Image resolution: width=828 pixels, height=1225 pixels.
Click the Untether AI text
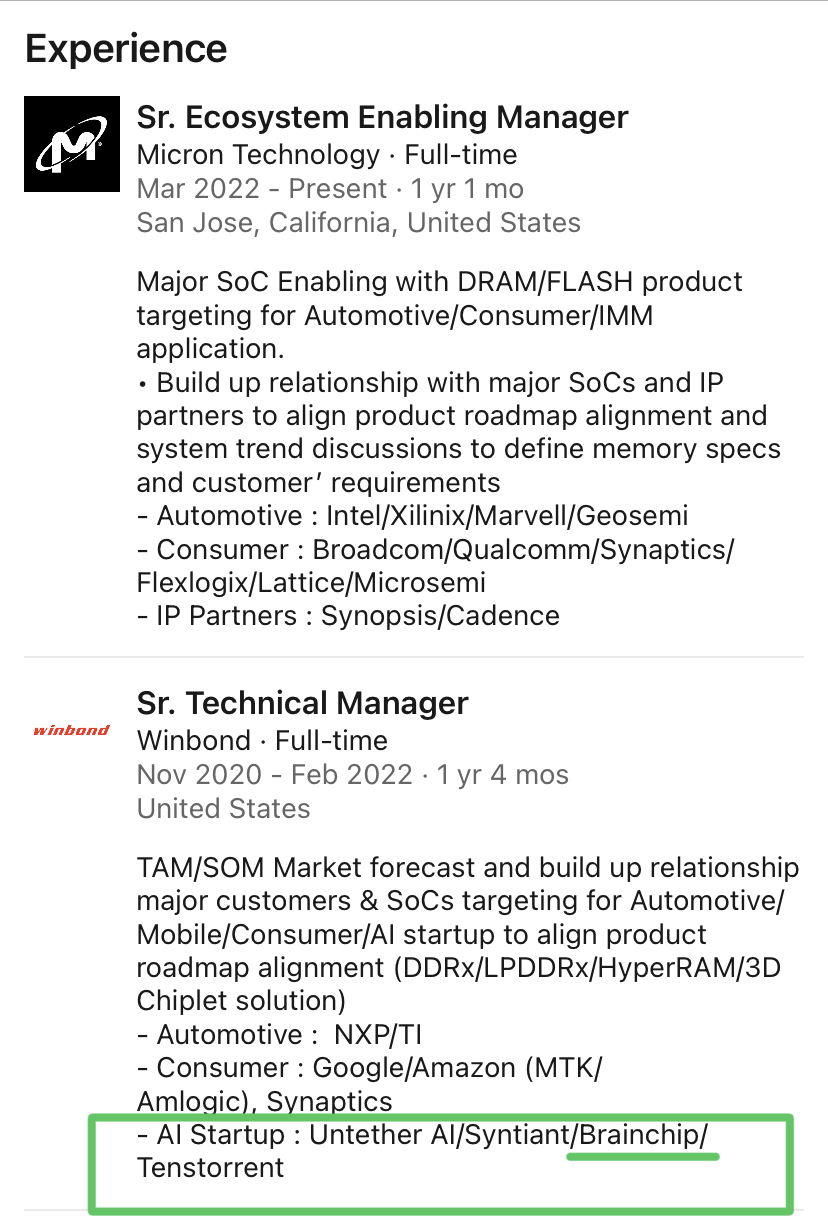pyautogui.click(x=380, y=1135)
